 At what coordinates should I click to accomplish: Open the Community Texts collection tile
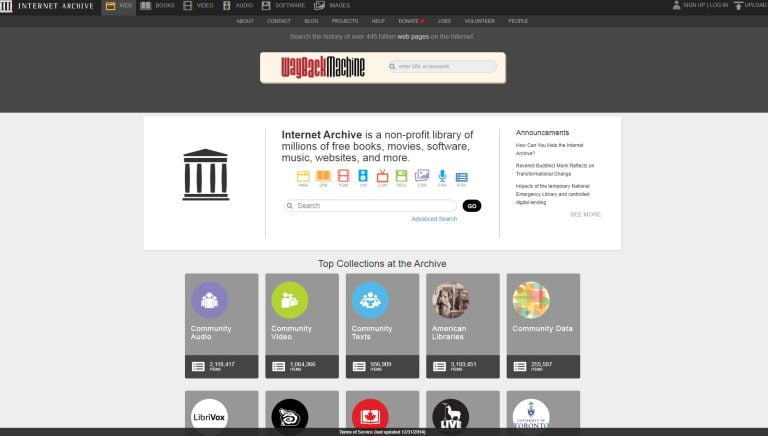click(x=383, y=326)
